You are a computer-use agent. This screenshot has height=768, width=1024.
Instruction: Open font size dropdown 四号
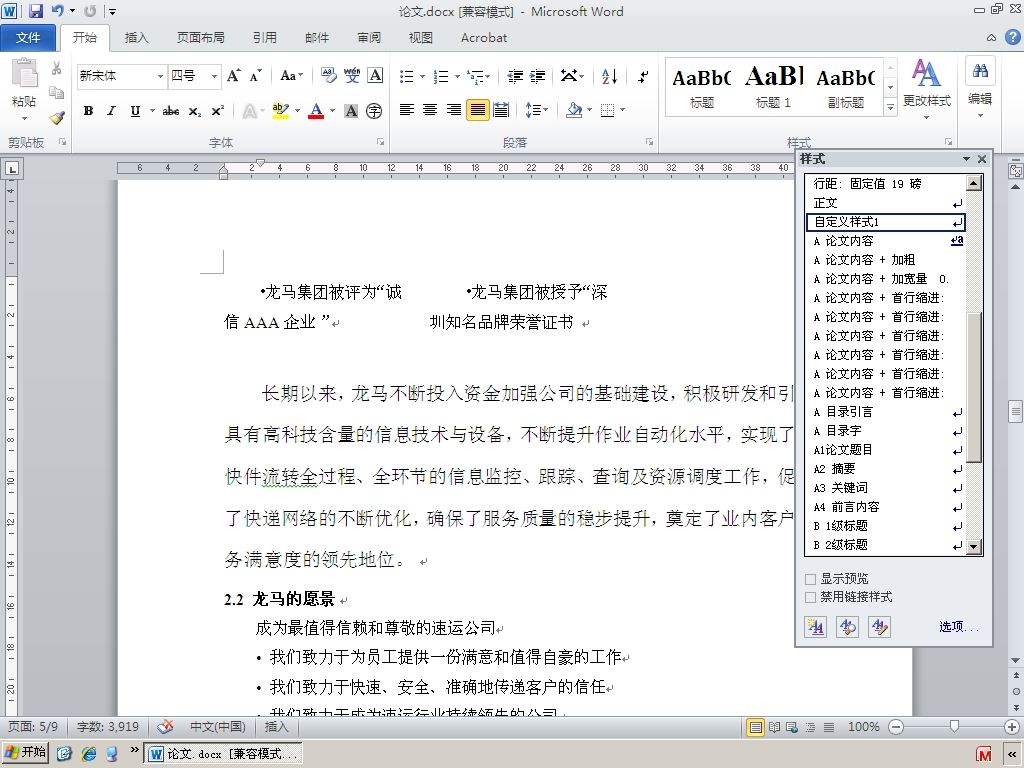214,76
